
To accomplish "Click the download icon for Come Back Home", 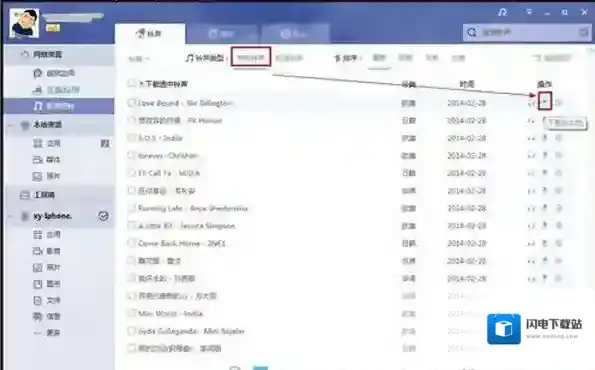I will 545,243.
